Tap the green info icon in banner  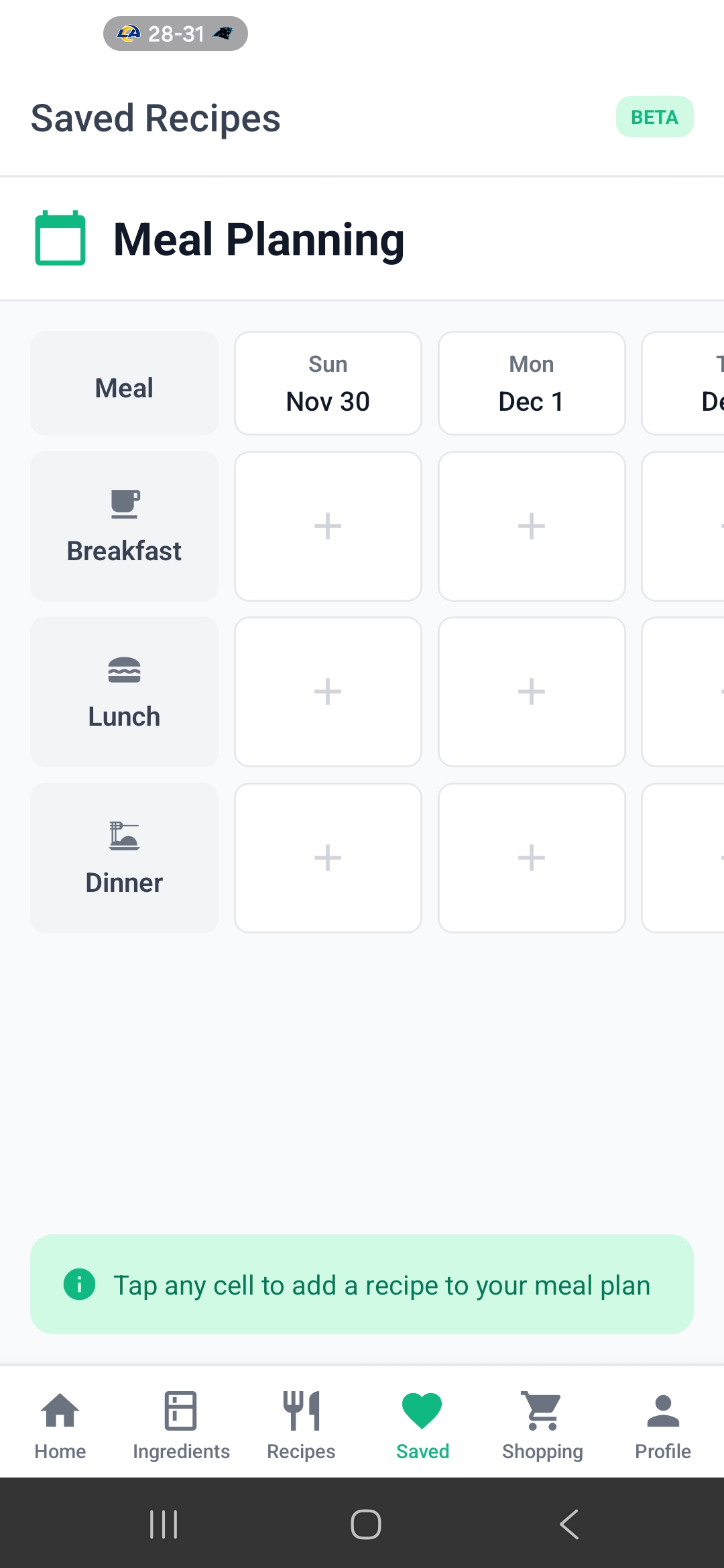[80, 1284]
